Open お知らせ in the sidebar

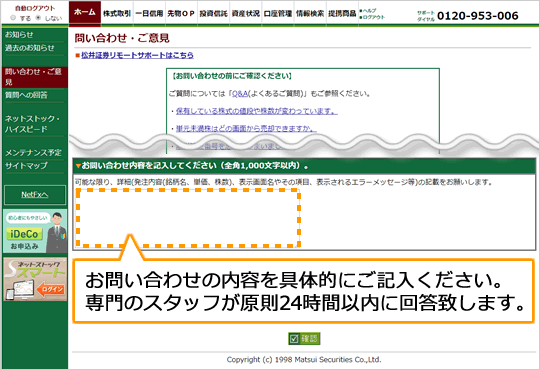[x=19, y=34]
